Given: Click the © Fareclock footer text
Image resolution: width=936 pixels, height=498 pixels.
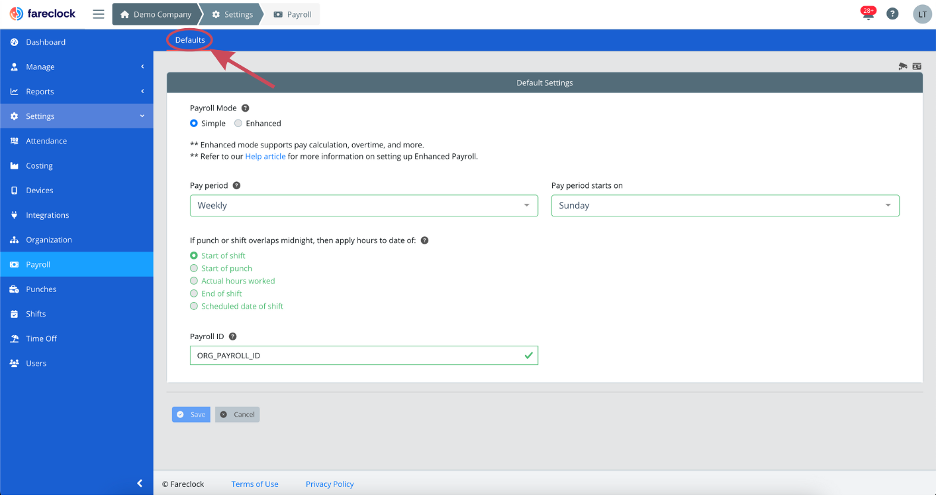Looking at the screenshot, I should coord(183,484).
